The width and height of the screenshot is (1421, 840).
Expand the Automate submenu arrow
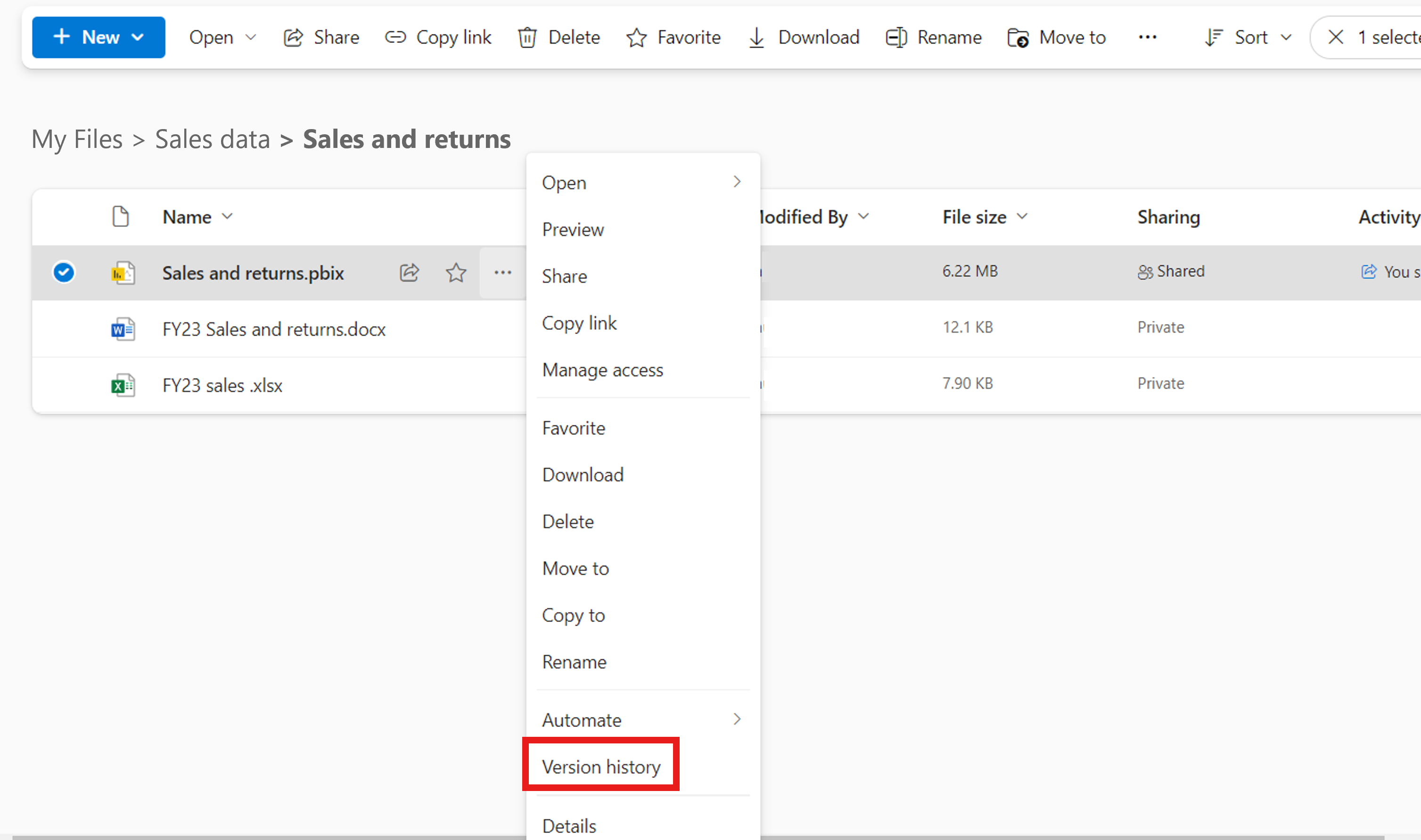point(737,719)
